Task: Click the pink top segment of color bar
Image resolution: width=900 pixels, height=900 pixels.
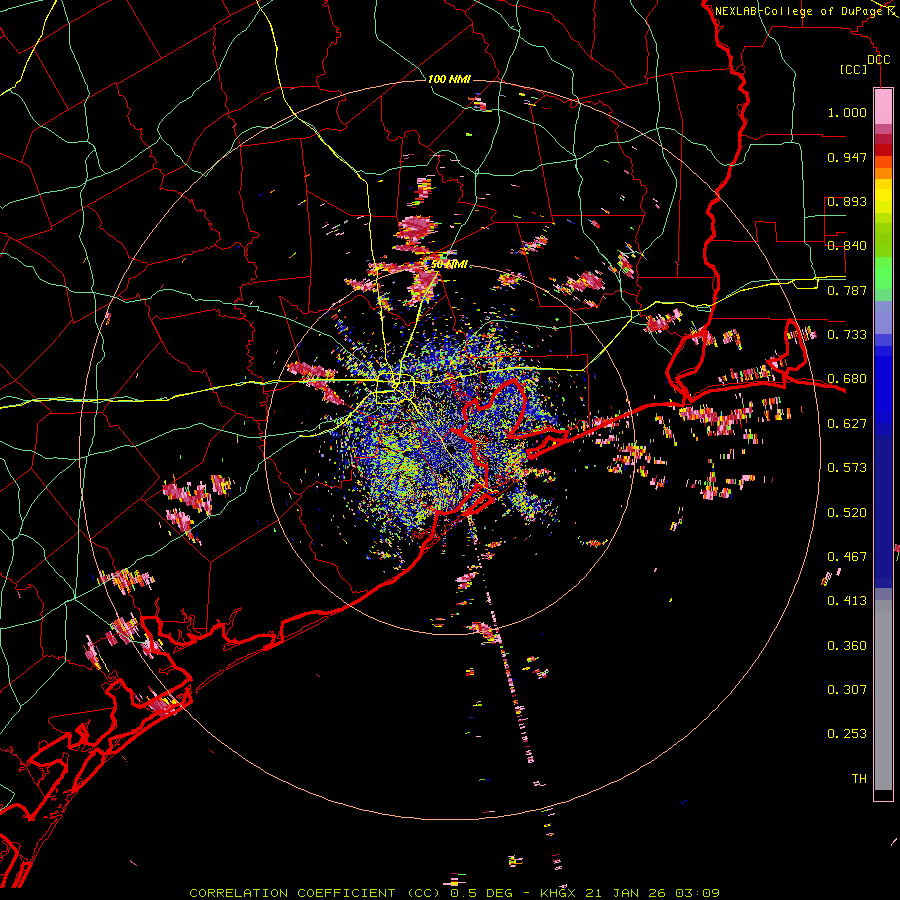Action: (883, 106)
